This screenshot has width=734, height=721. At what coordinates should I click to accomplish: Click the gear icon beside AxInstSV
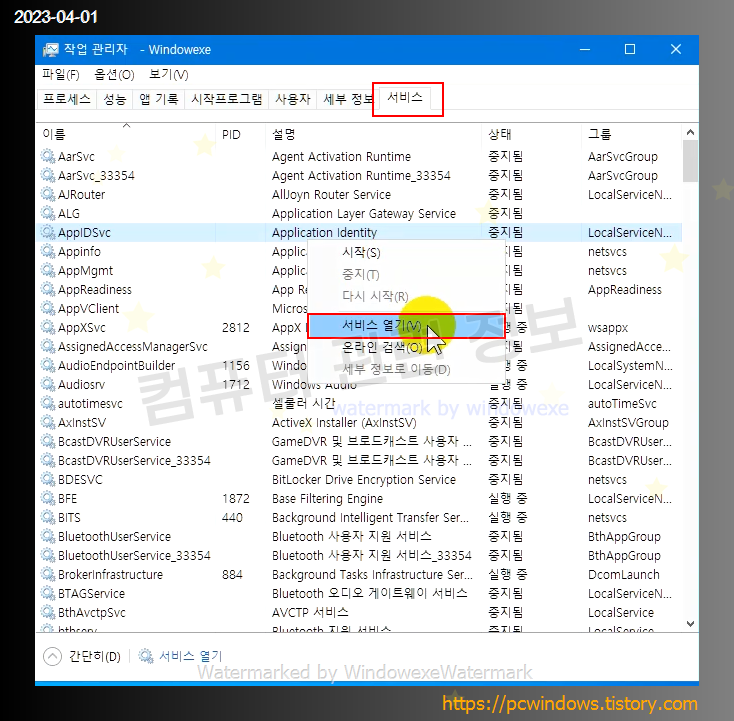[x=48, y=422]
